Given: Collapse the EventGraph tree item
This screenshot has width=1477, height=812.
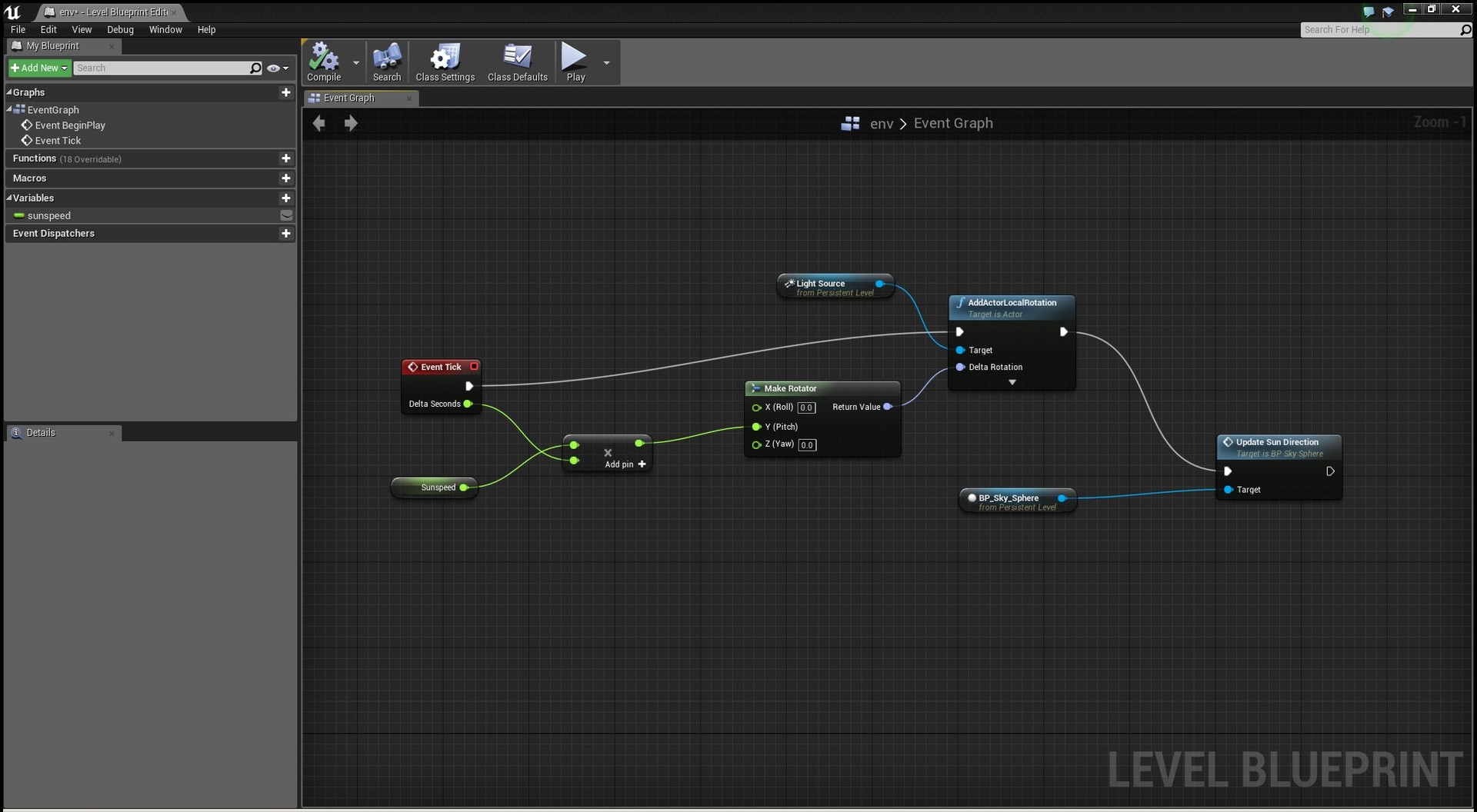Looking at the screenshot, I should (9, 109).
